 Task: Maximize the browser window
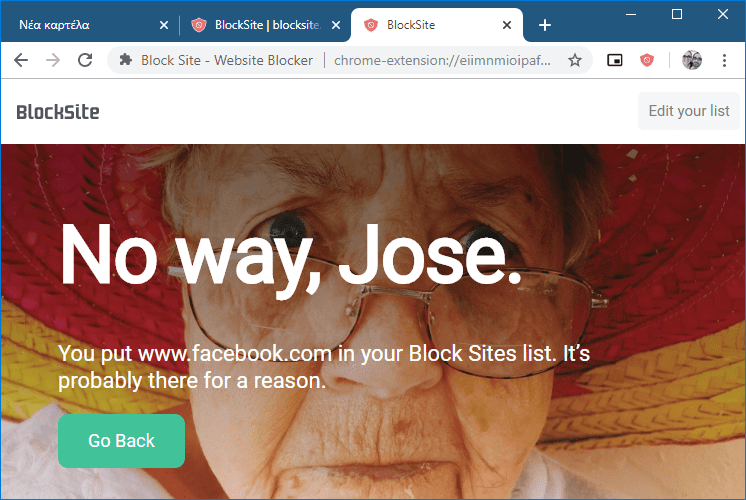coord(677,14)
